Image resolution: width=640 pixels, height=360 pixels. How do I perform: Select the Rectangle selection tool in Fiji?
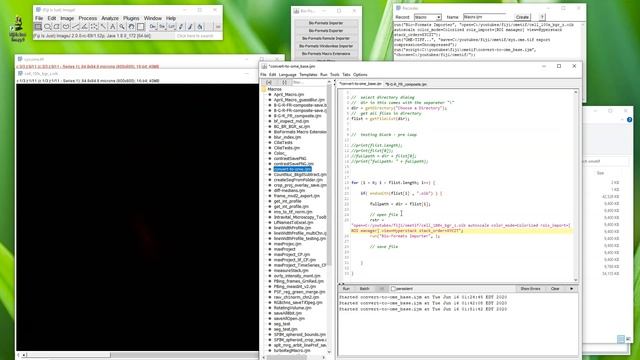(x=38, y=27)
